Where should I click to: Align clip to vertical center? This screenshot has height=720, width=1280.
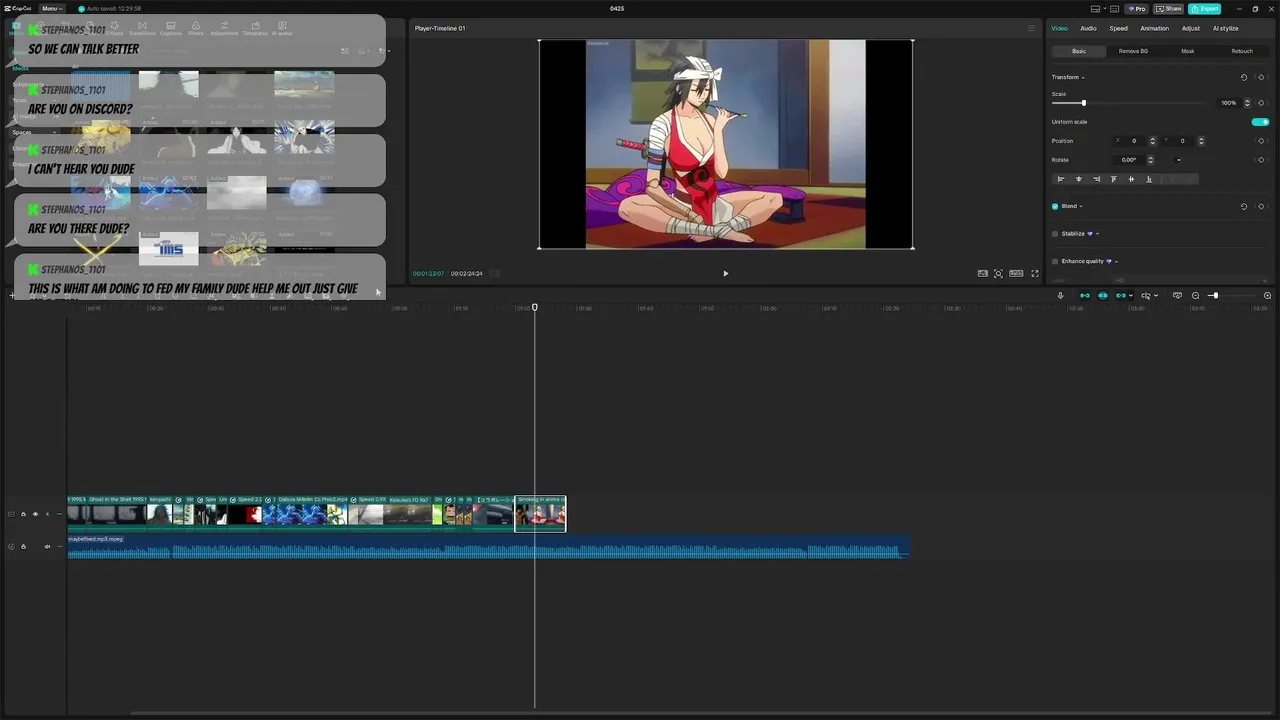[x=1131, y=179]
